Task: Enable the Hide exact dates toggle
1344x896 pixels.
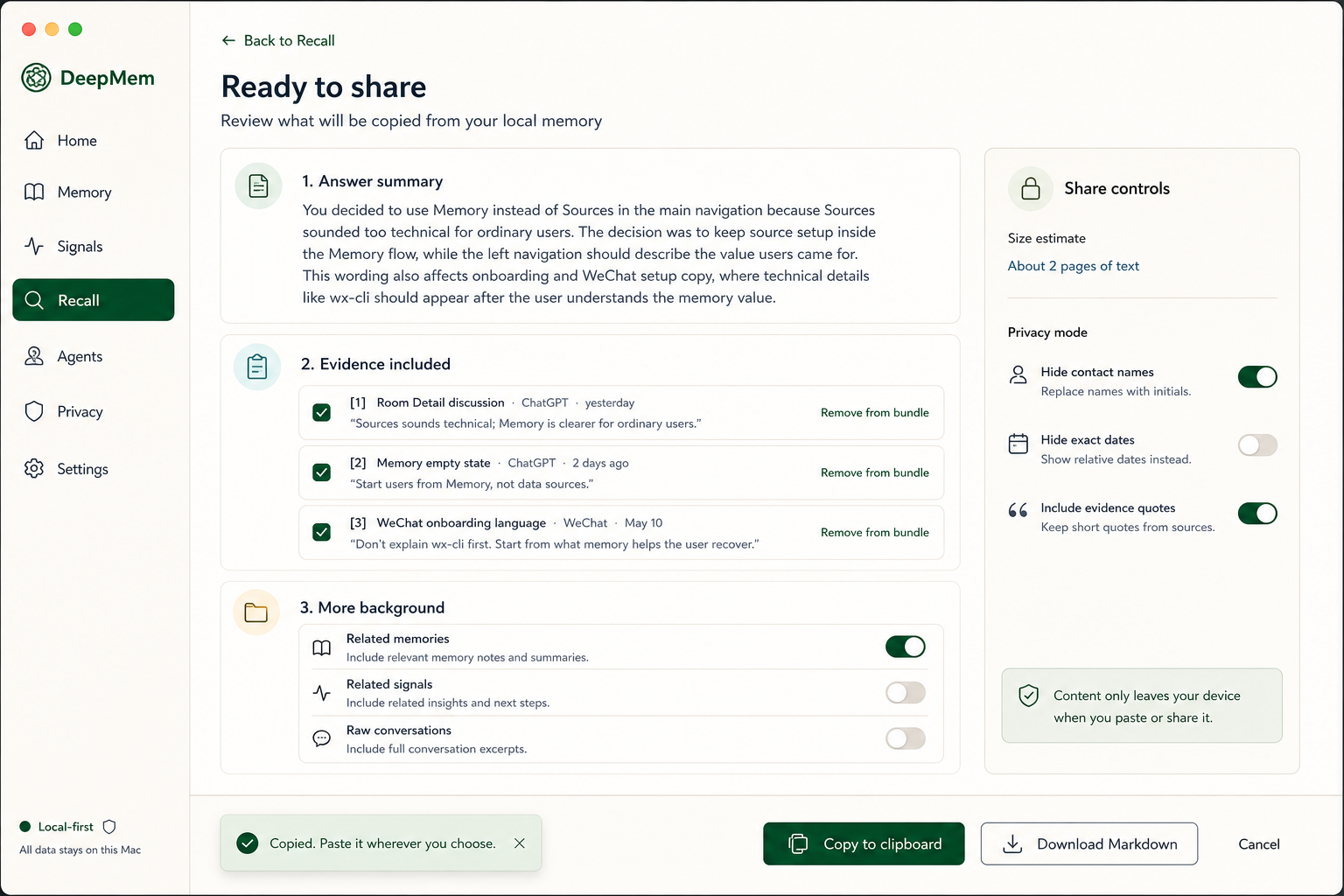Action: 1257,444
